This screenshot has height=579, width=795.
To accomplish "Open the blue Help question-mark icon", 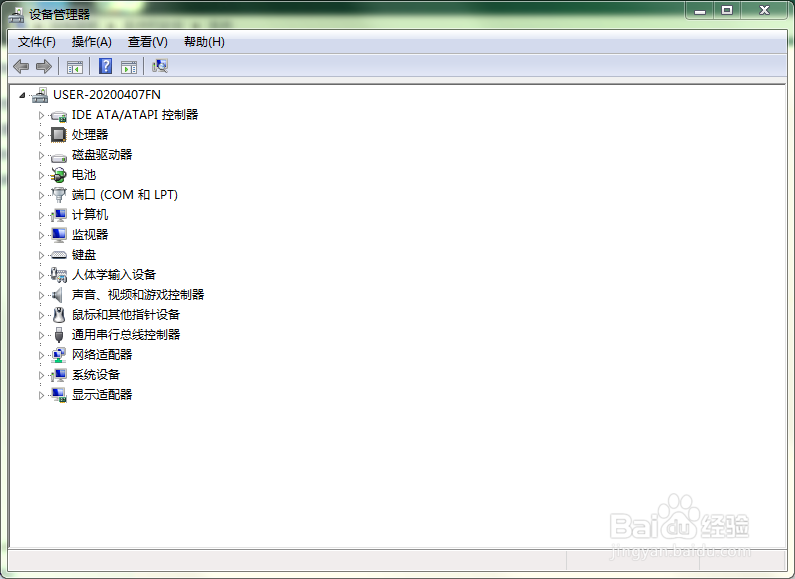I will click(105, 66).
